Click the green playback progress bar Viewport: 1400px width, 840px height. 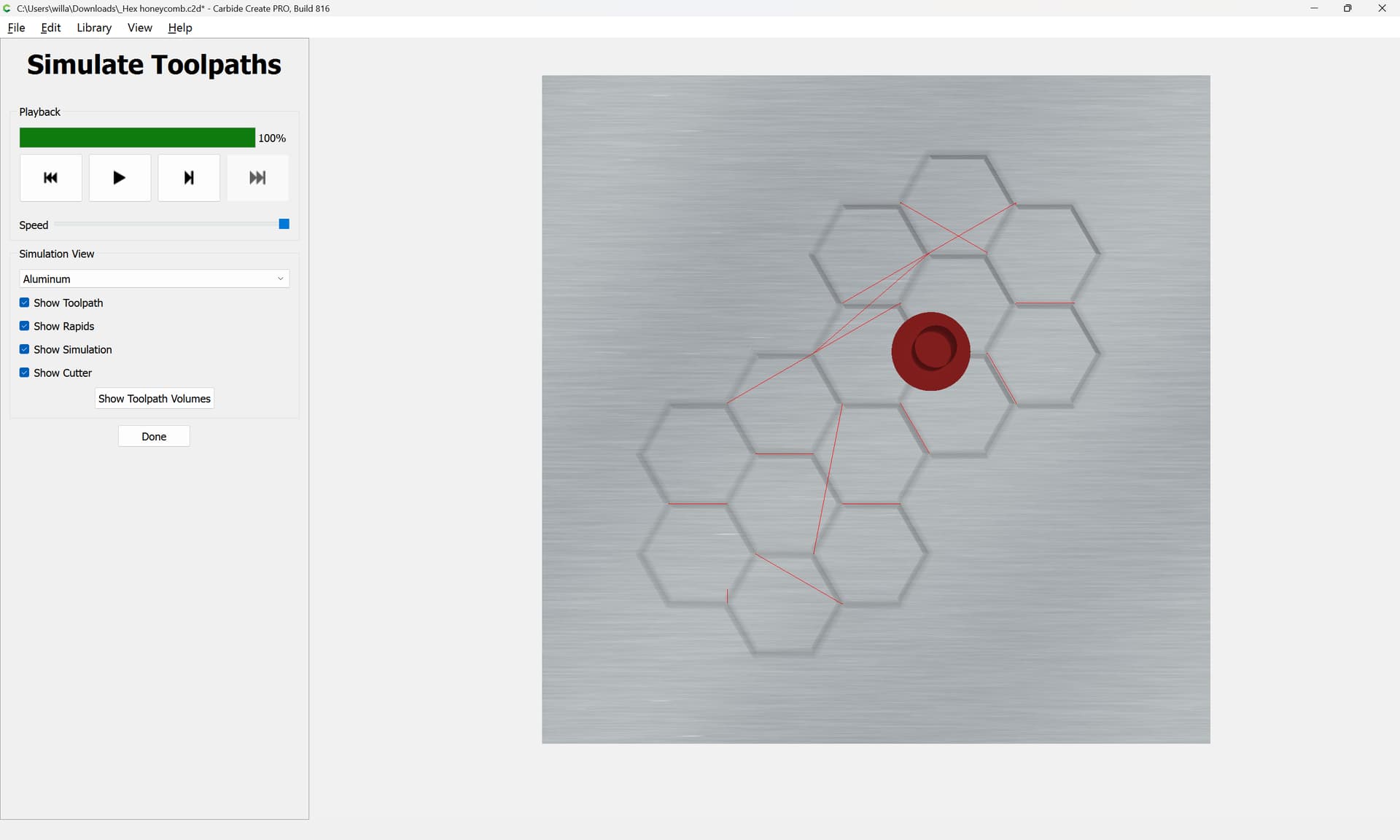137,137
